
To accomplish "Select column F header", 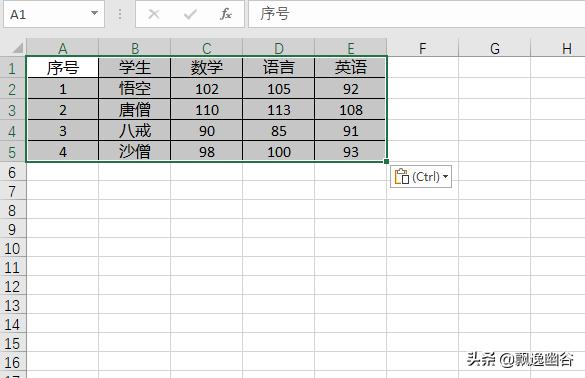I will point(422,48).
